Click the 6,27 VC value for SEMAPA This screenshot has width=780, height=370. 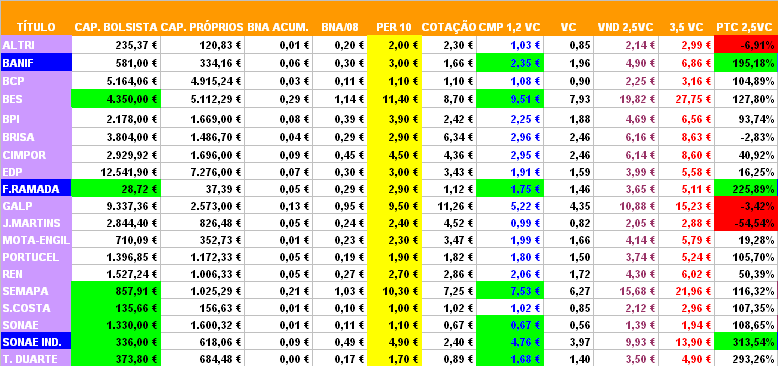(569, 291)
